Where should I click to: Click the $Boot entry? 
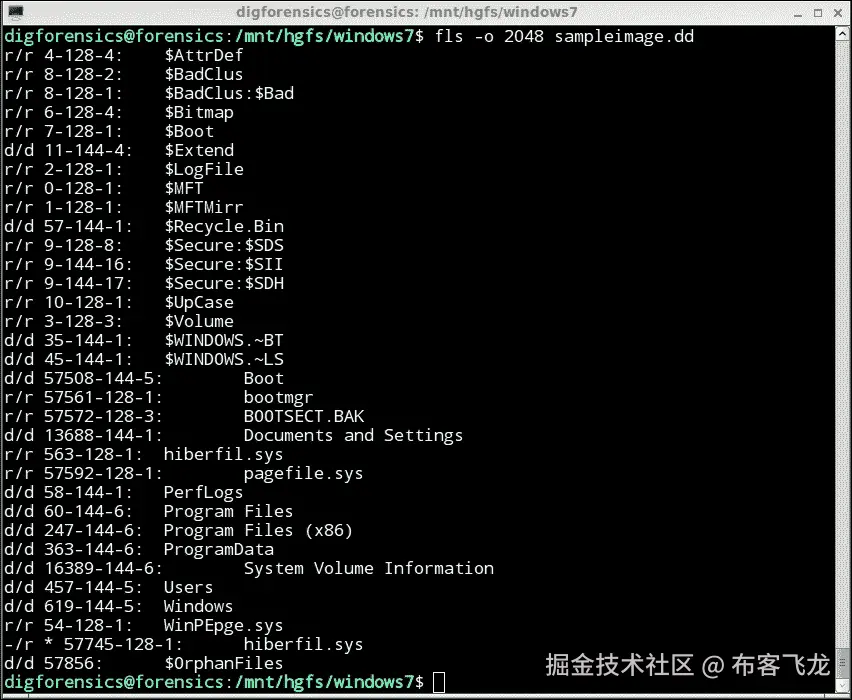tap(189, 132)
